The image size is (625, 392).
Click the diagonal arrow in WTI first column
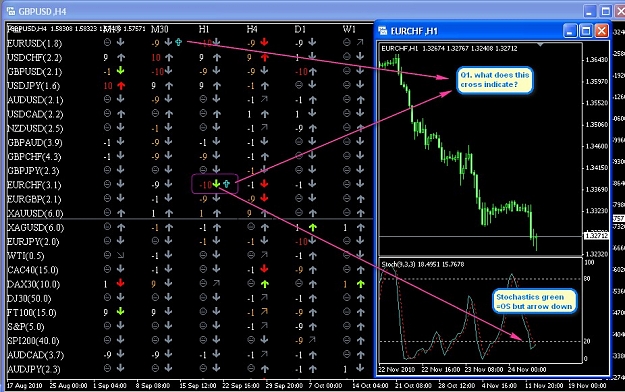(x=120, y=255)
